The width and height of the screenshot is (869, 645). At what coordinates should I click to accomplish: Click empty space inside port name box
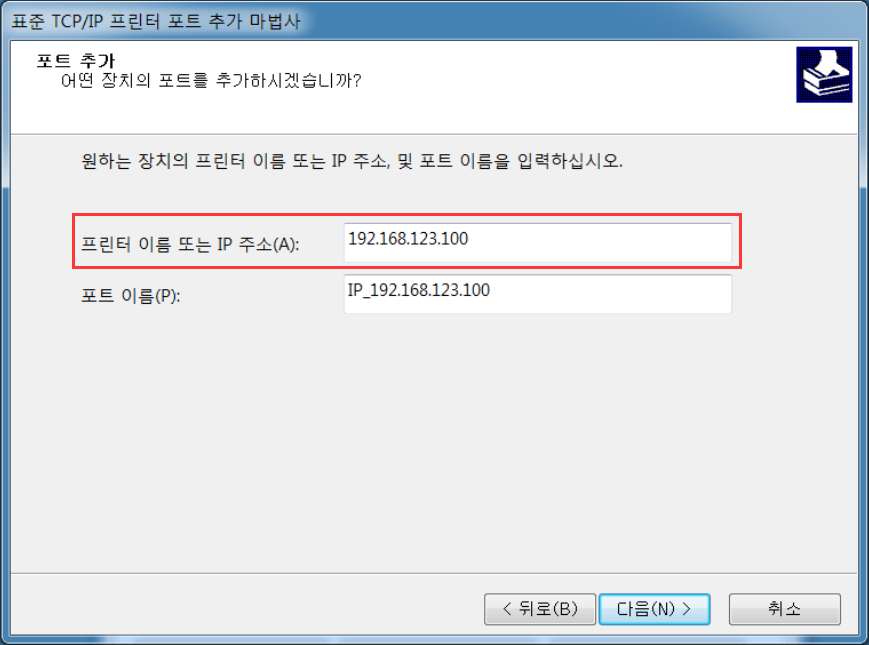point(610,294)
